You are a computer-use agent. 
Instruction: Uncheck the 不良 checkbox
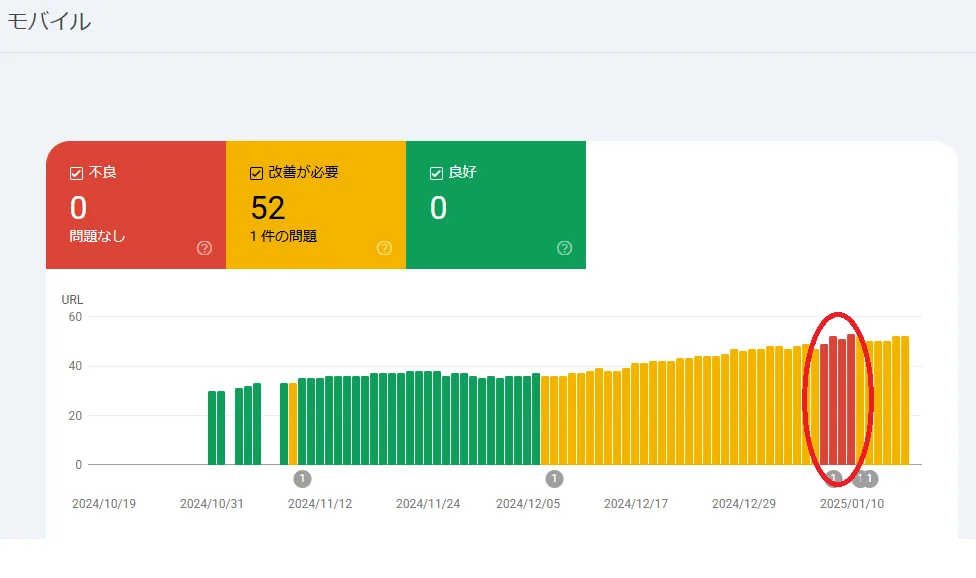pyautogui.click(x=77, y=174)
